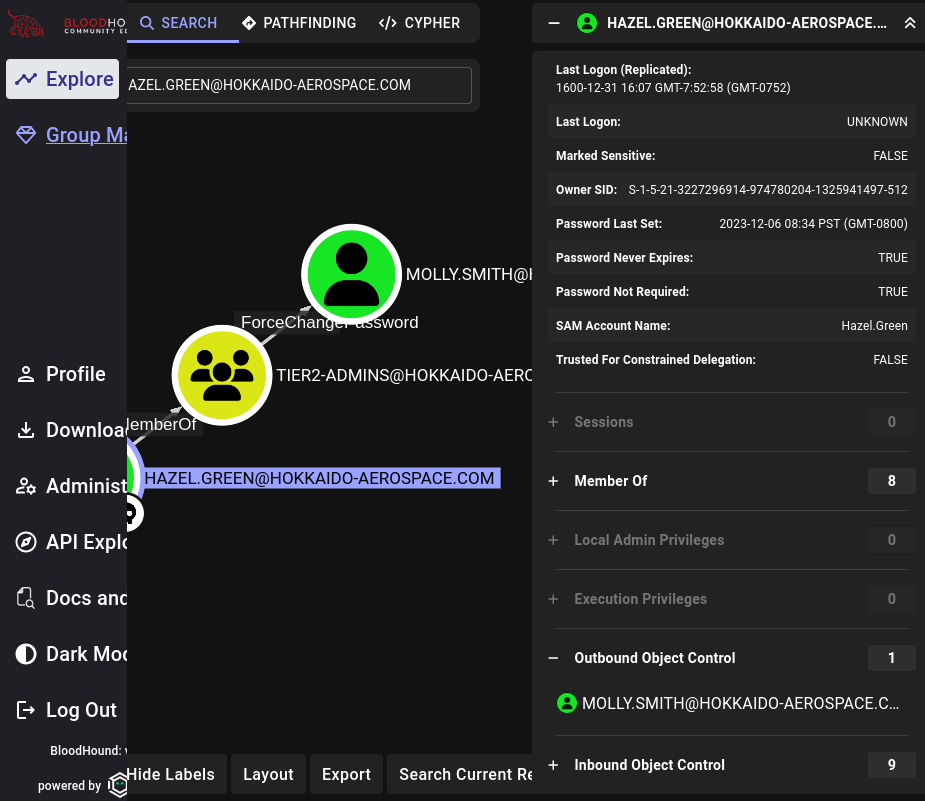Click the API Explorer compass icon

(26, 542)
